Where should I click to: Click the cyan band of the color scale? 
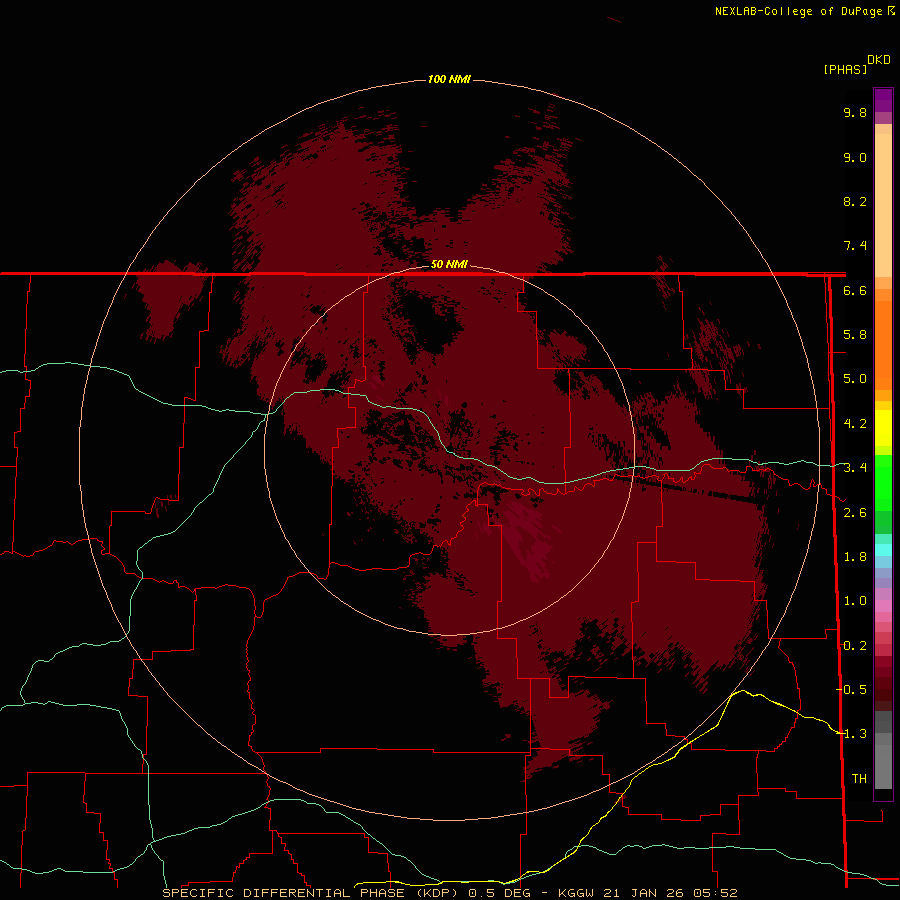click(883, 550)
